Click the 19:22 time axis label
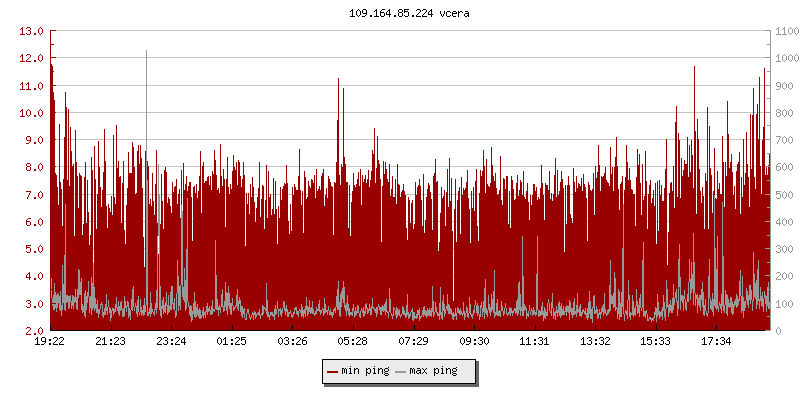This screenshot has width=800, height=400. 50,341
